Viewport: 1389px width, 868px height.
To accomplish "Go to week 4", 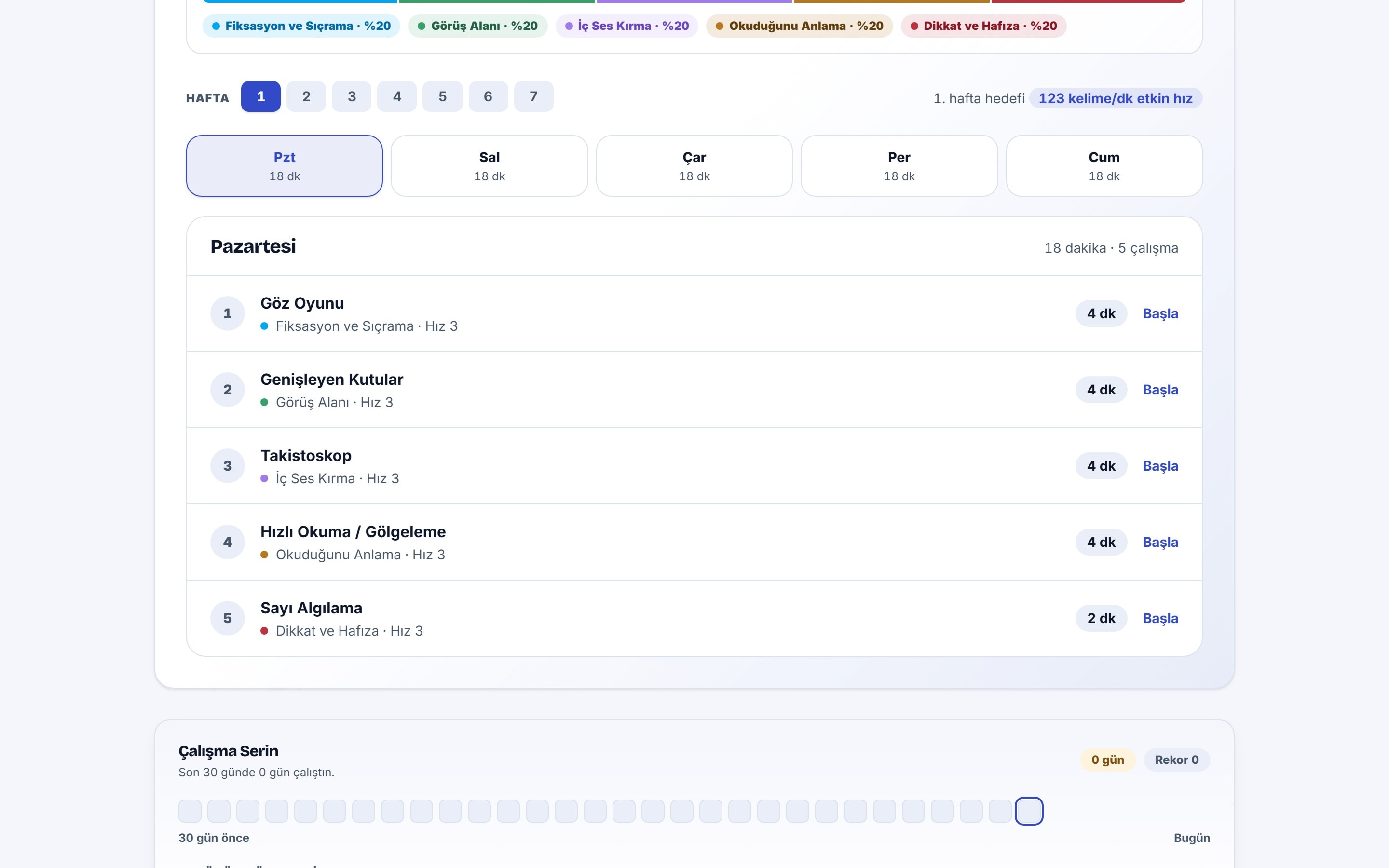I will [396, 96].
